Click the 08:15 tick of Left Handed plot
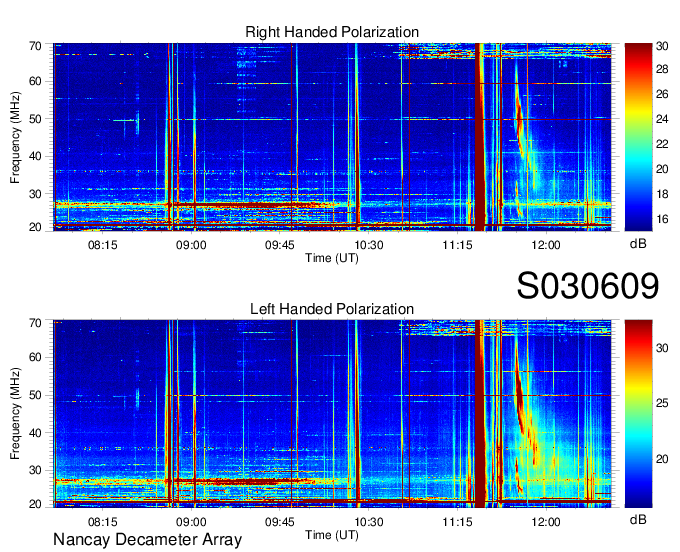The width and height of the screenshot is (680, 552). point(103,522)
